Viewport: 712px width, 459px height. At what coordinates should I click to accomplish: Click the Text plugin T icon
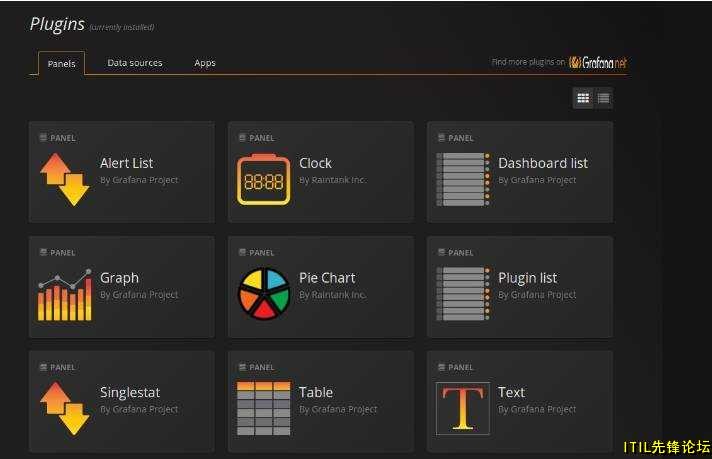tap(463, 409)
